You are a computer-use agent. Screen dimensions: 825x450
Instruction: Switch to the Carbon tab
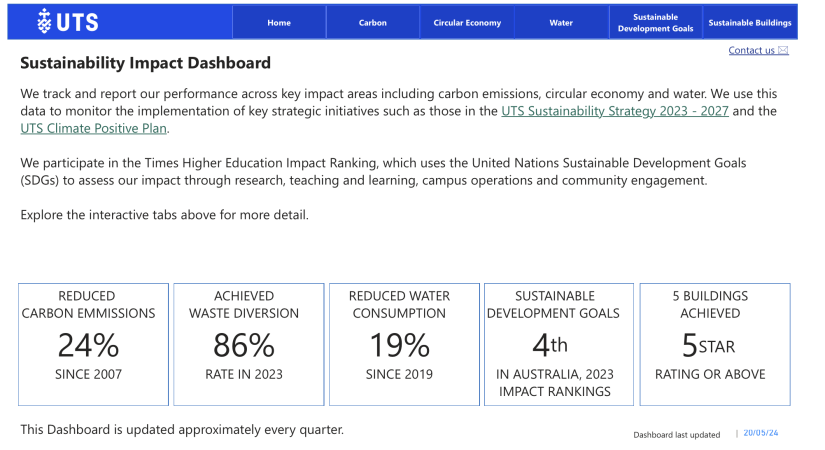[x=373, y=23]
